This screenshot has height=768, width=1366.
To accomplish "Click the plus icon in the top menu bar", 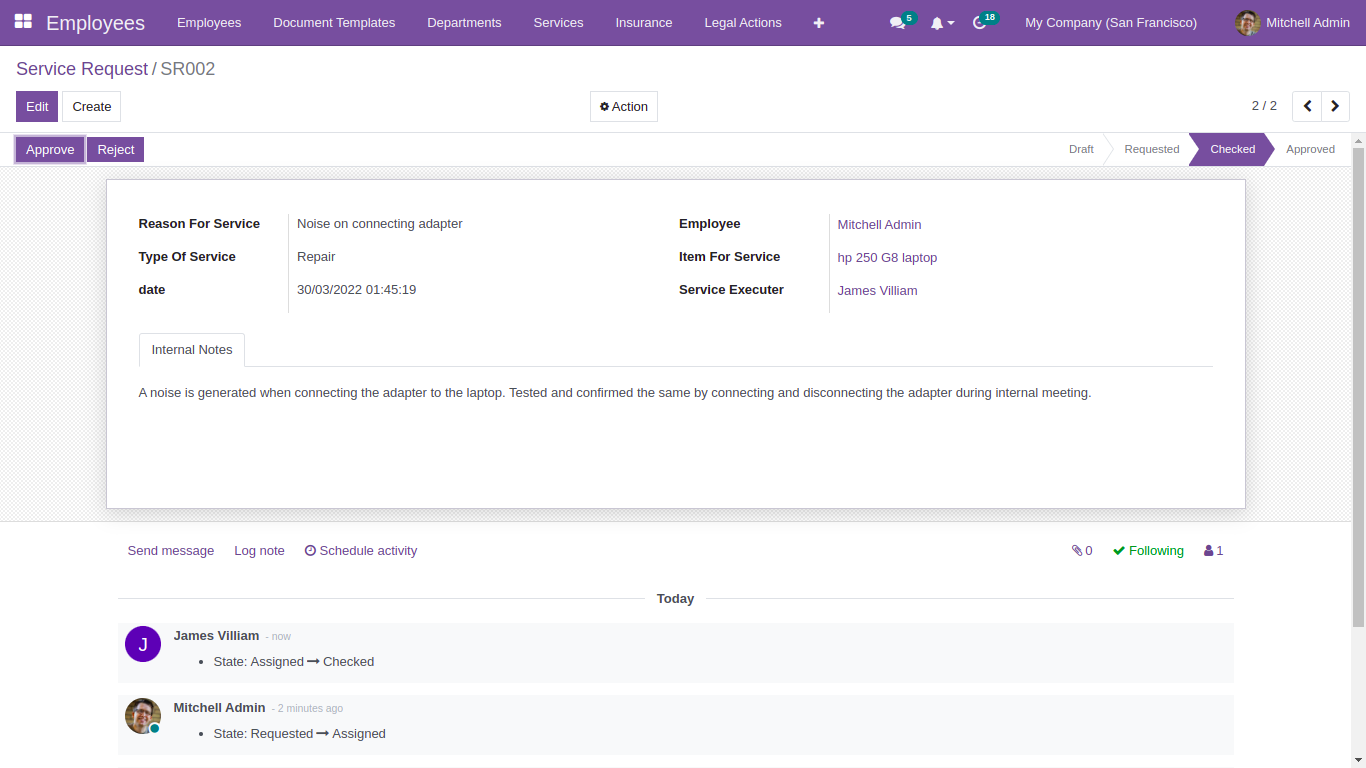I will (818, 22).
